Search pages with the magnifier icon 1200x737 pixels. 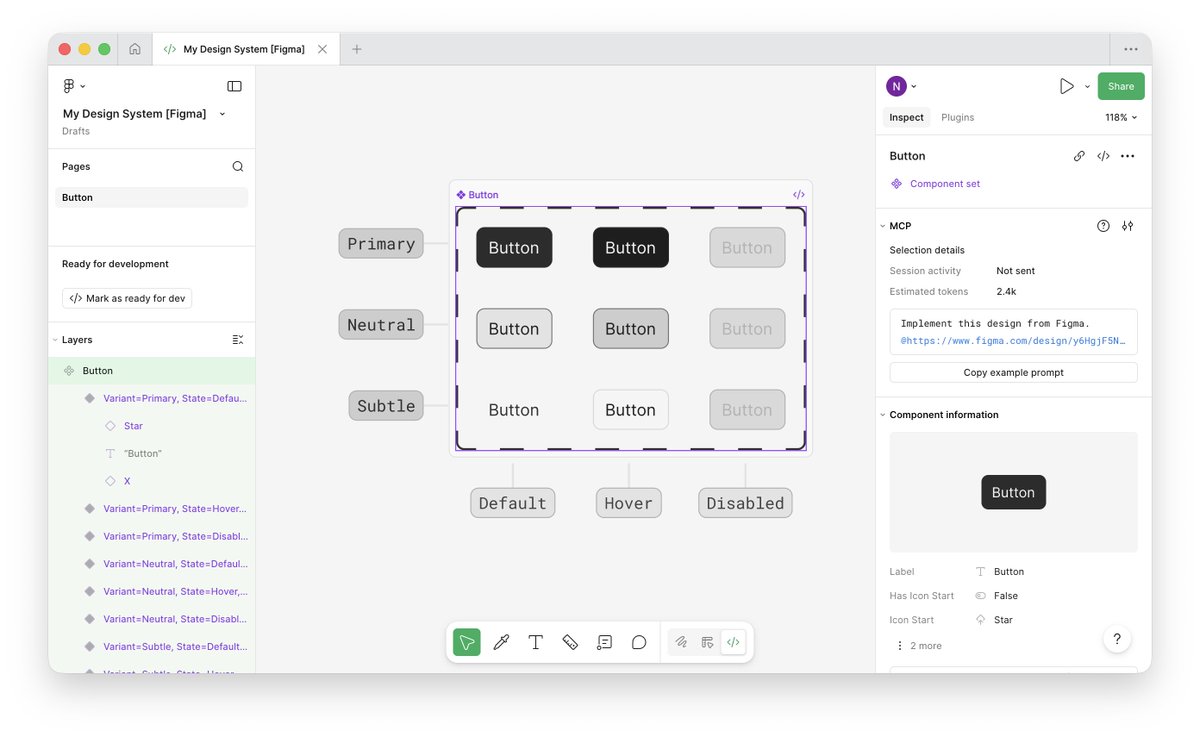coord(237,167)
